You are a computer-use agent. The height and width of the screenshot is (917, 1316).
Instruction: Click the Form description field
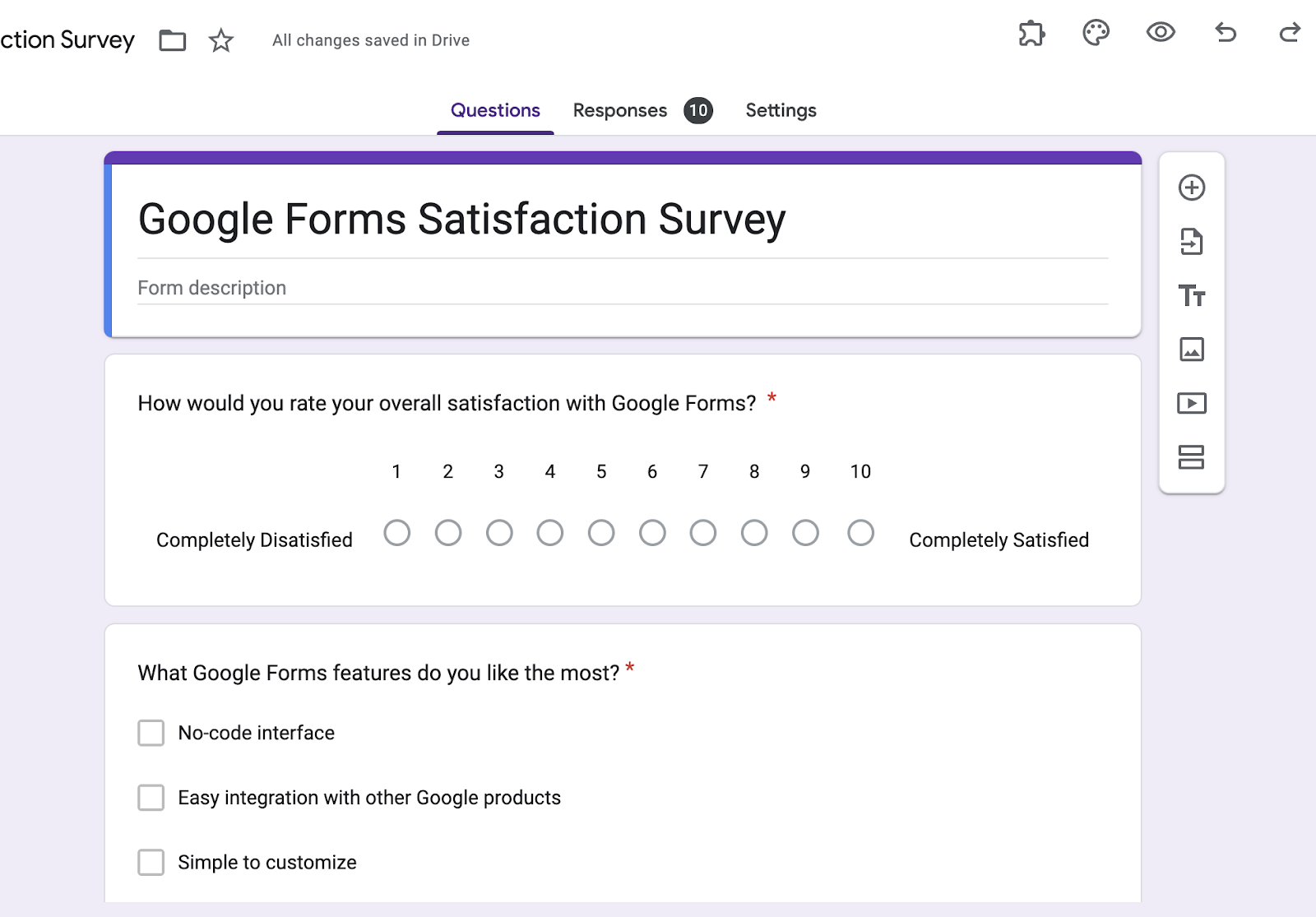[623, 288]
